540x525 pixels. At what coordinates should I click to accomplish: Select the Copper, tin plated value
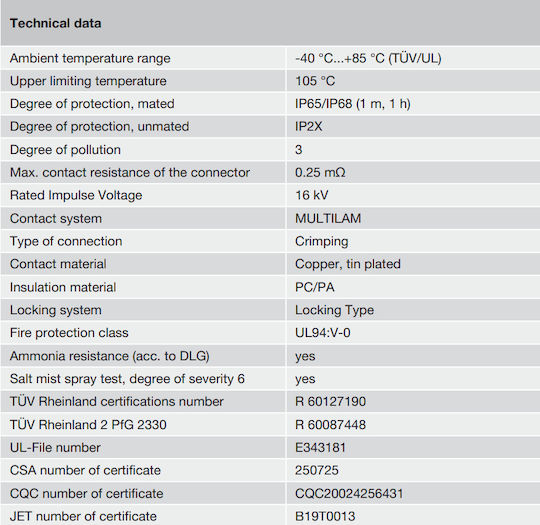(348, 264)
